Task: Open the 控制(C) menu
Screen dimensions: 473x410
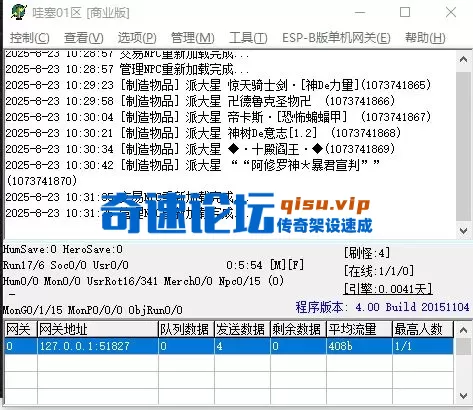Action: point(30,38)
